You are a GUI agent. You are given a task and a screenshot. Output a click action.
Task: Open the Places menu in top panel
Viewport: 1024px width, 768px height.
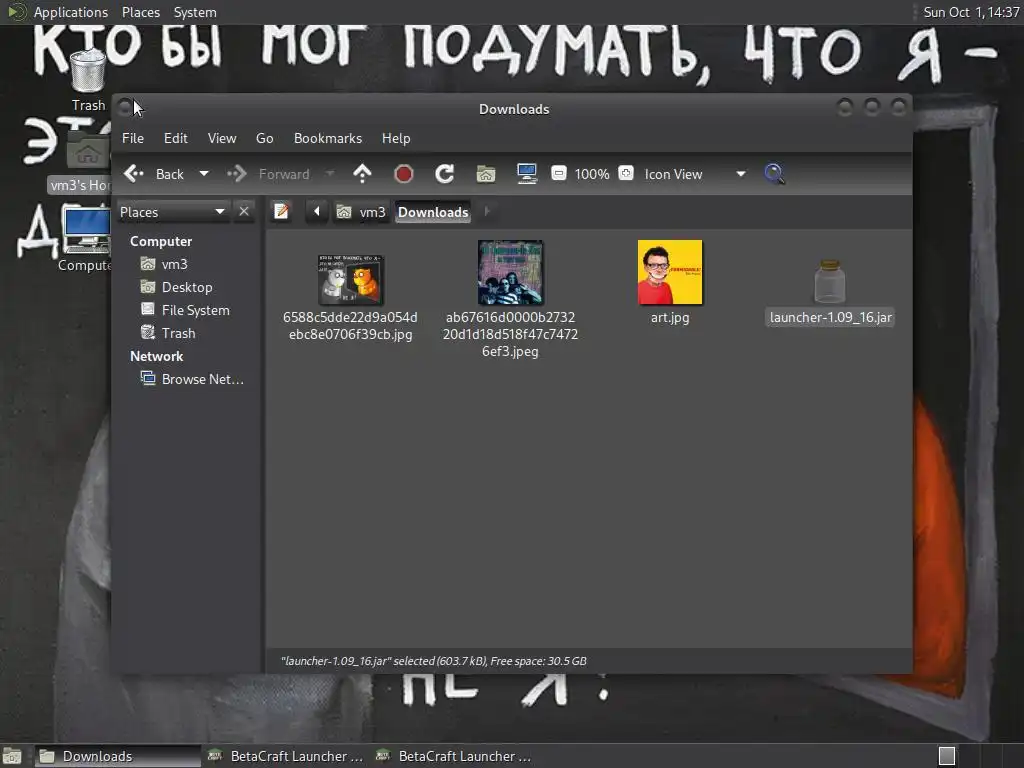(x=140, y=12)
